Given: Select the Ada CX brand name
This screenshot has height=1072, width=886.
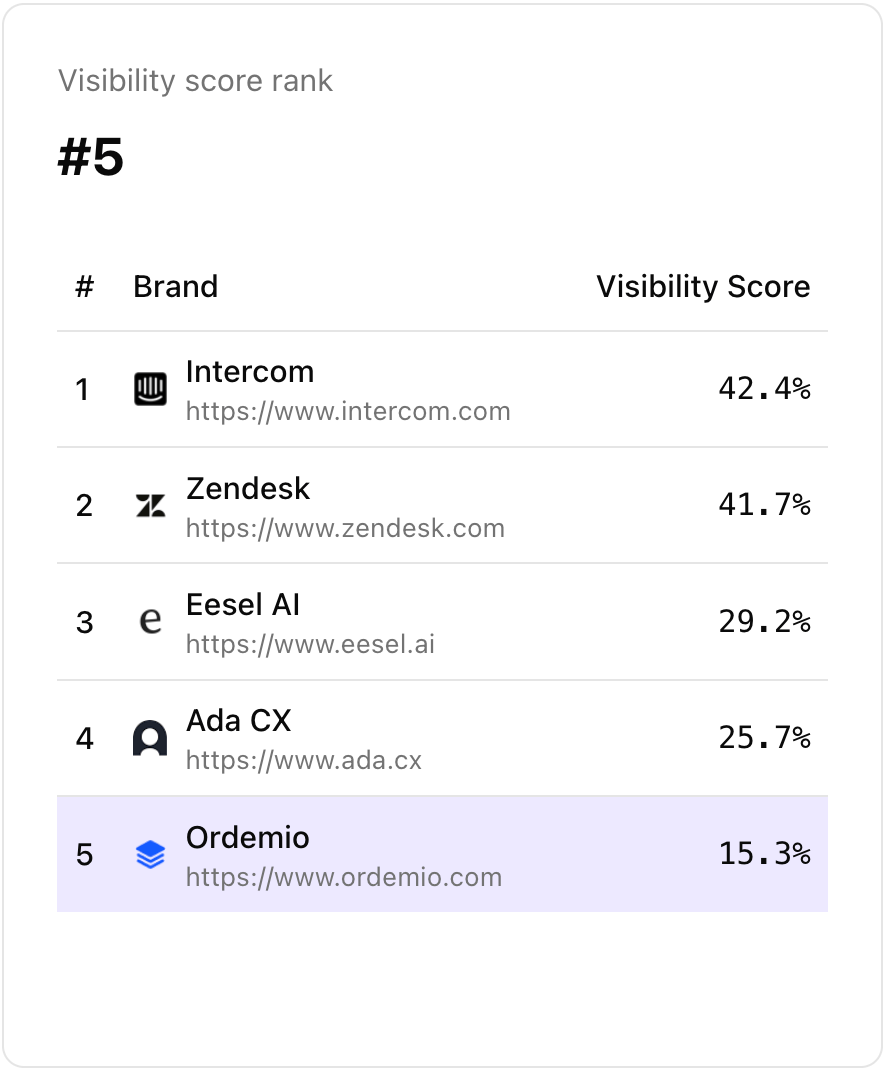Looking at the screenshot, I should [x=239, y=721].
